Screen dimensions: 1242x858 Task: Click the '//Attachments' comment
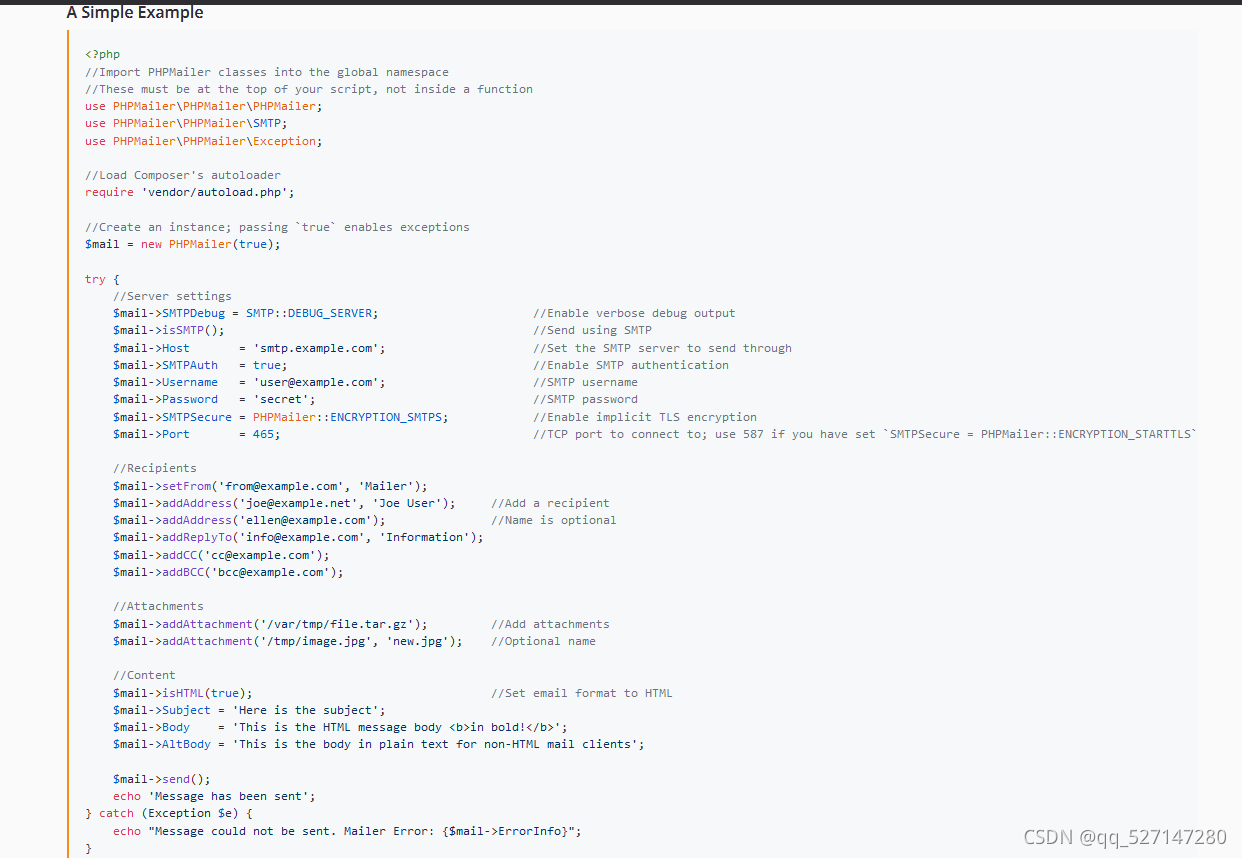(x=158, y=606)
